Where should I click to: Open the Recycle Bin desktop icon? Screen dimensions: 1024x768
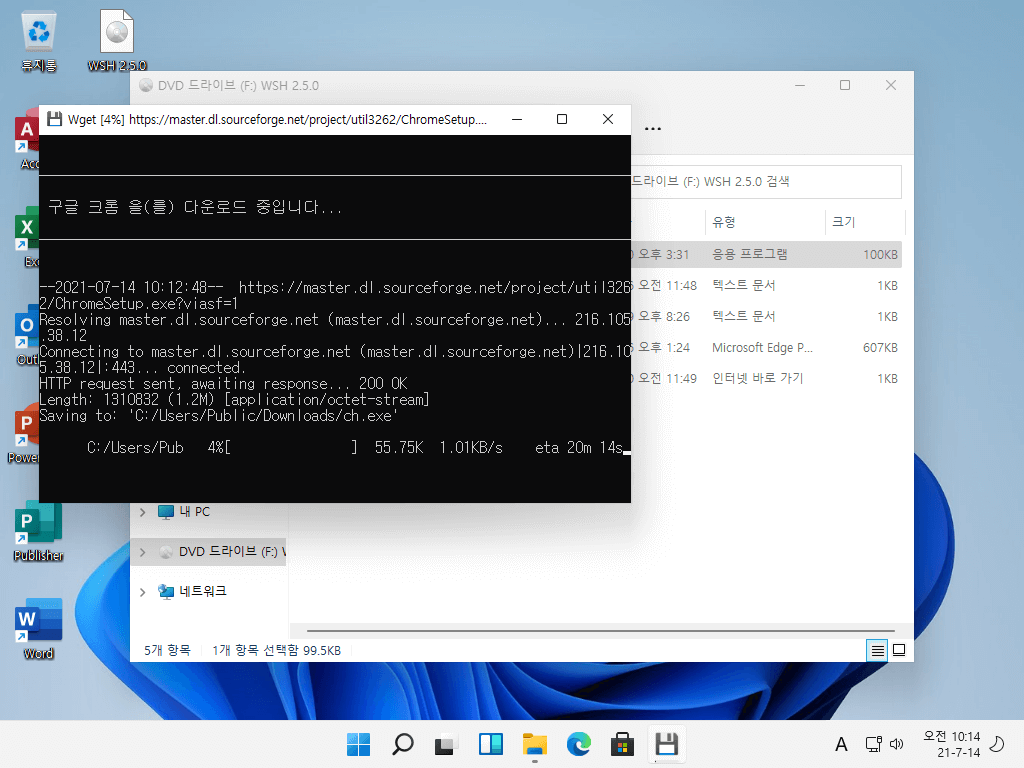39,40
